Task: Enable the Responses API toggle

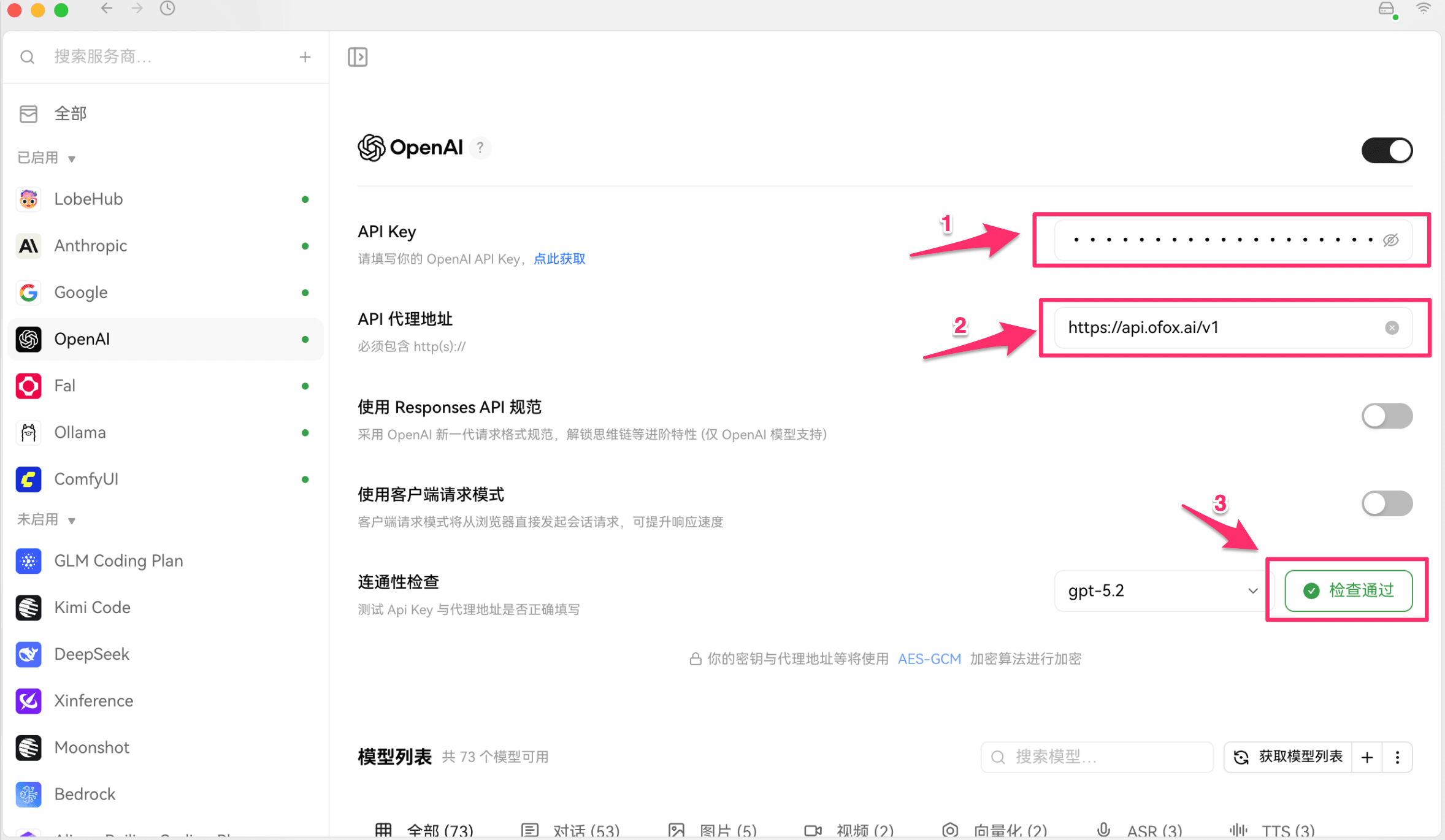Action: (x=1387, y=416)
